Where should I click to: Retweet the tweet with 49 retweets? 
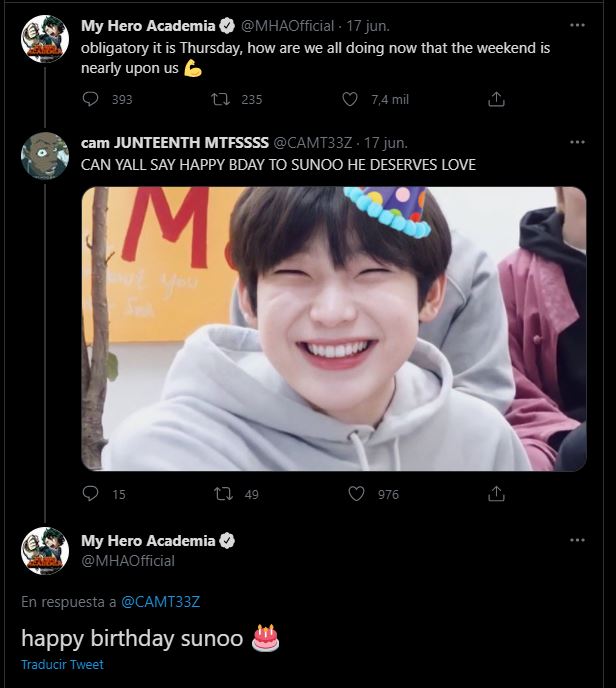tap(223, 494)
